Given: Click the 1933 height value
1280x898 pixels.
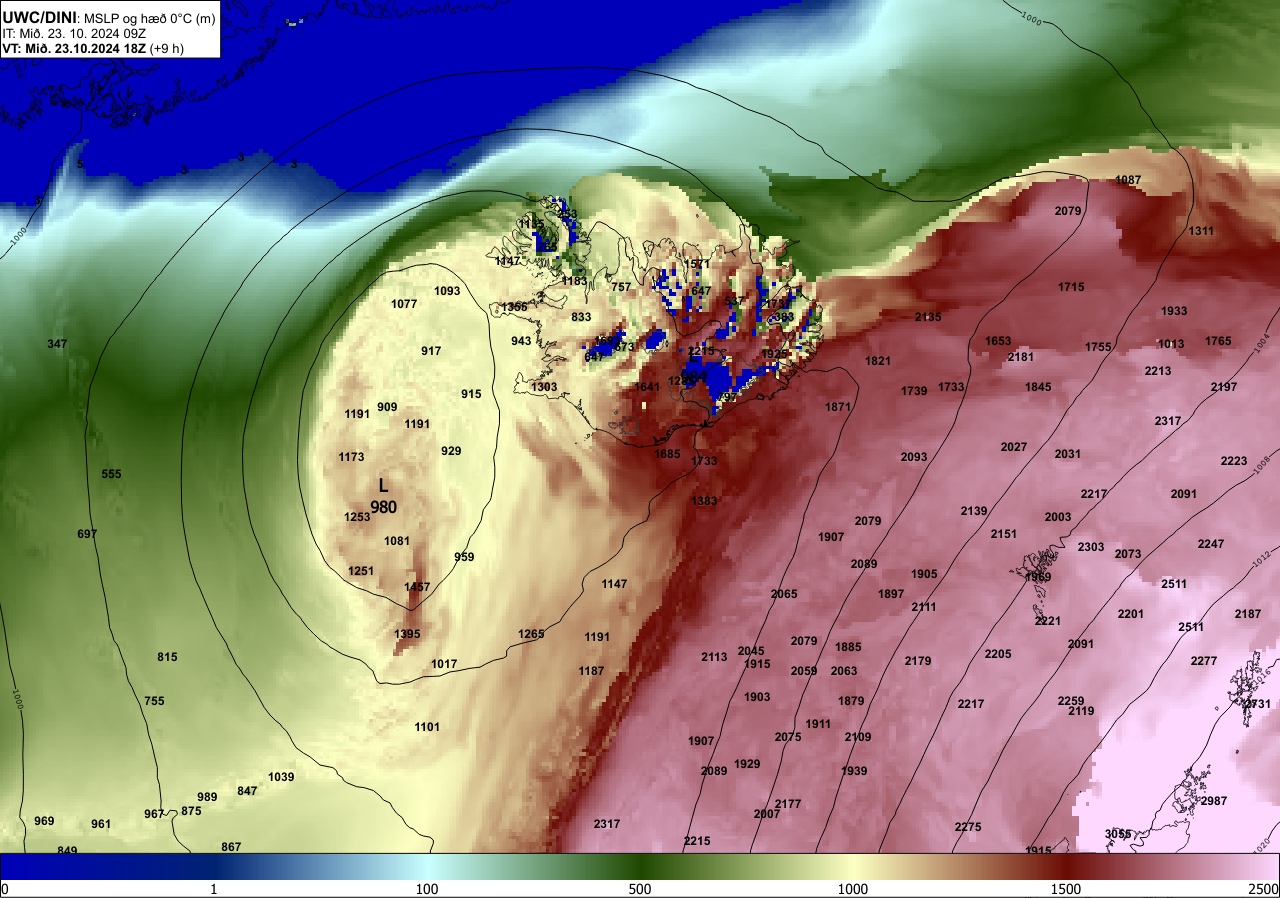Looking at the screenshot, I should [1174, 311].
